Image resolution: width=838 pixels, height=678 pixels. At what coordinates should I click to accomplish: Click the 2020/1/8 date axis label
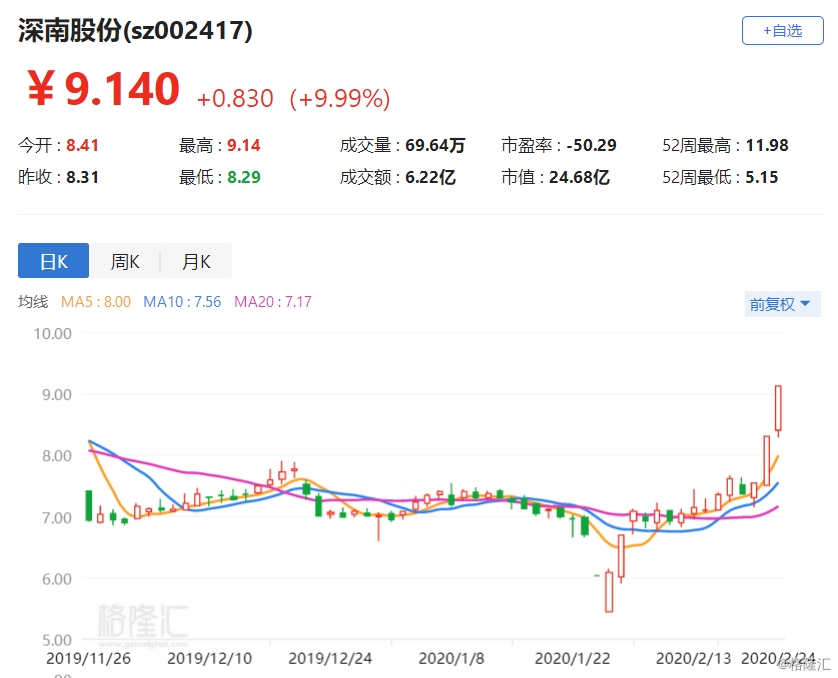(452, 659)
